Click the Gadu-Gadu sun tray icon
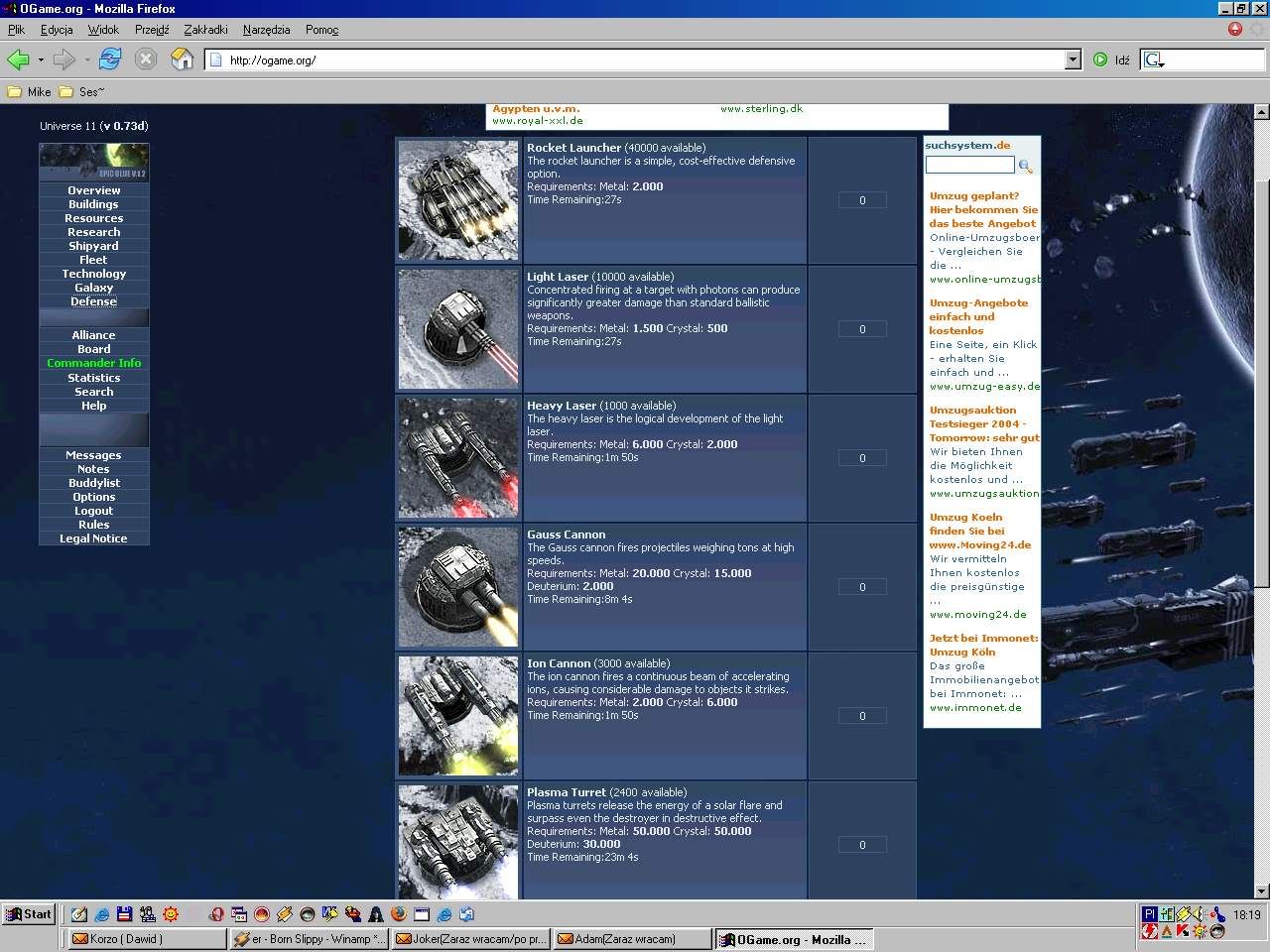The width and height of the screenshot is (1270, 952). 1200,930
